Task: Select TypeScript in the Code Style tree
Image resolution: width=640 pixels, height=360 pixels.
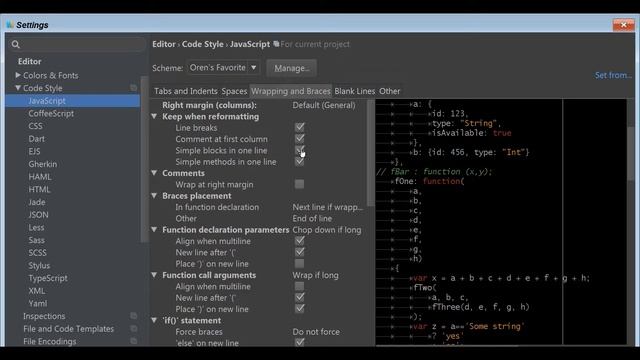Action: click(48, 278)
